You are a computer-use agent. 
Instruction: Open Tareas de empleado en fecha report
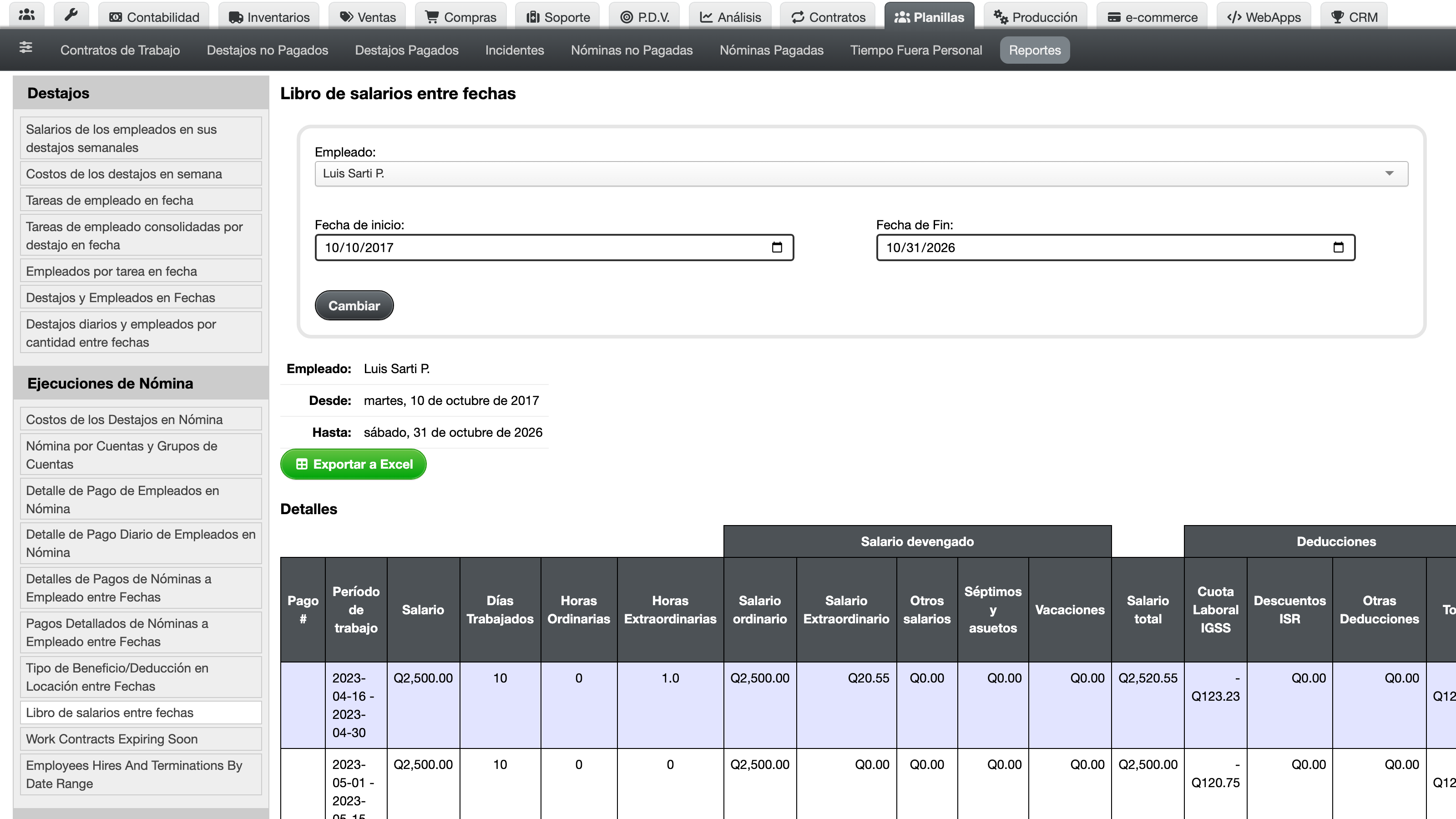point(141,201)
